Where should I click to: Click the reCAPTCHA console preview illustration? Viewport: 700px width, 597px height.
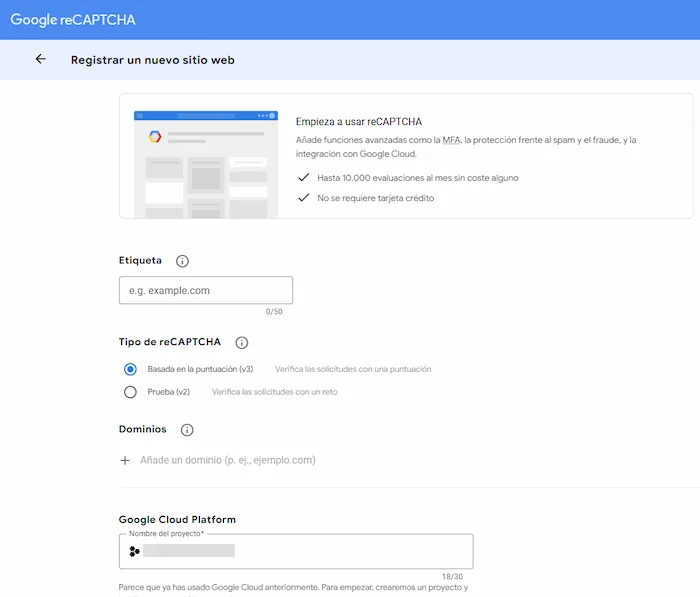[x=206, y=164]
